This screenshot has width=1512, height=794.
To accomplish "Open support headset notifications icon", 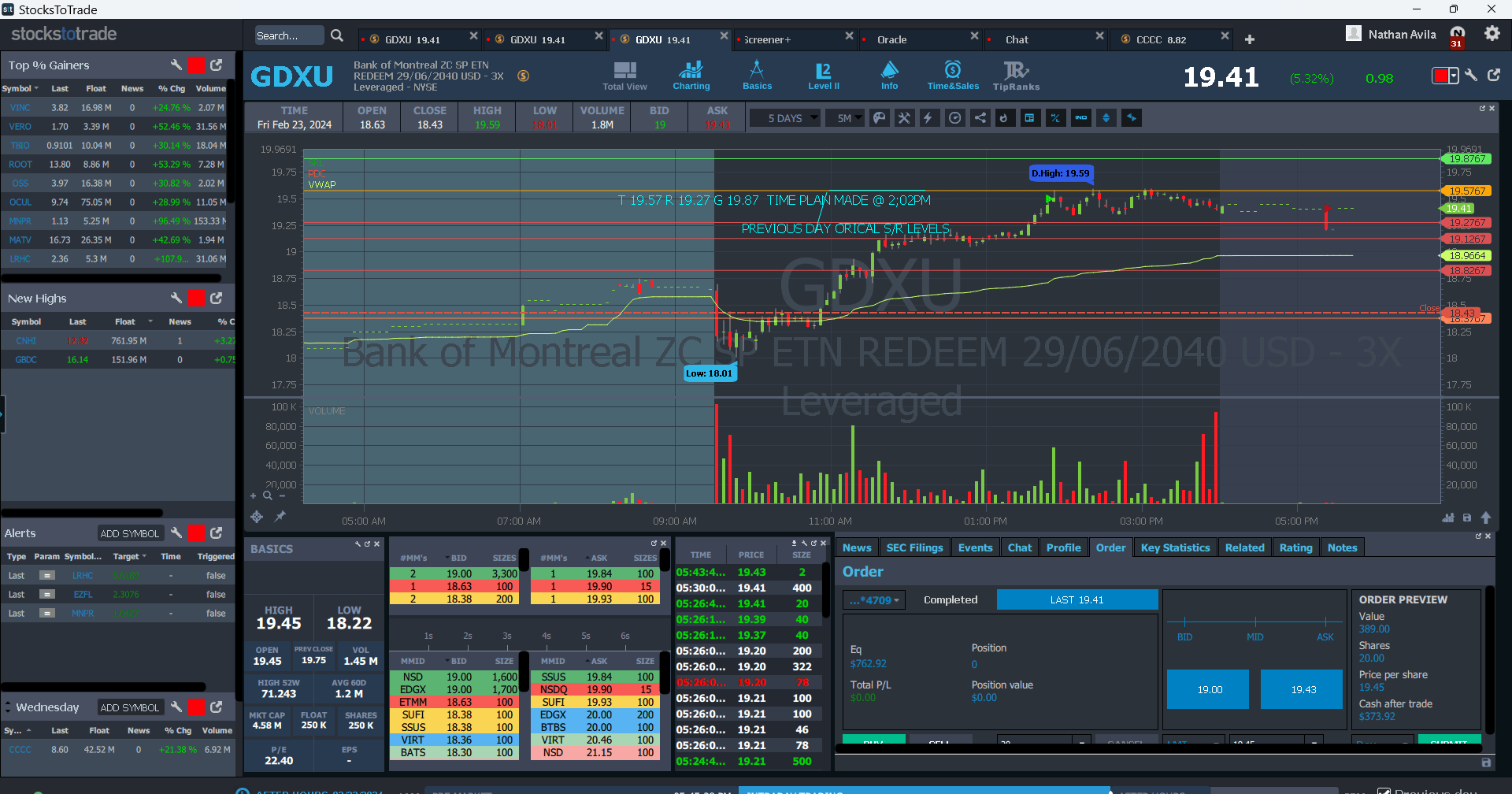I will tap(1458, 35).
